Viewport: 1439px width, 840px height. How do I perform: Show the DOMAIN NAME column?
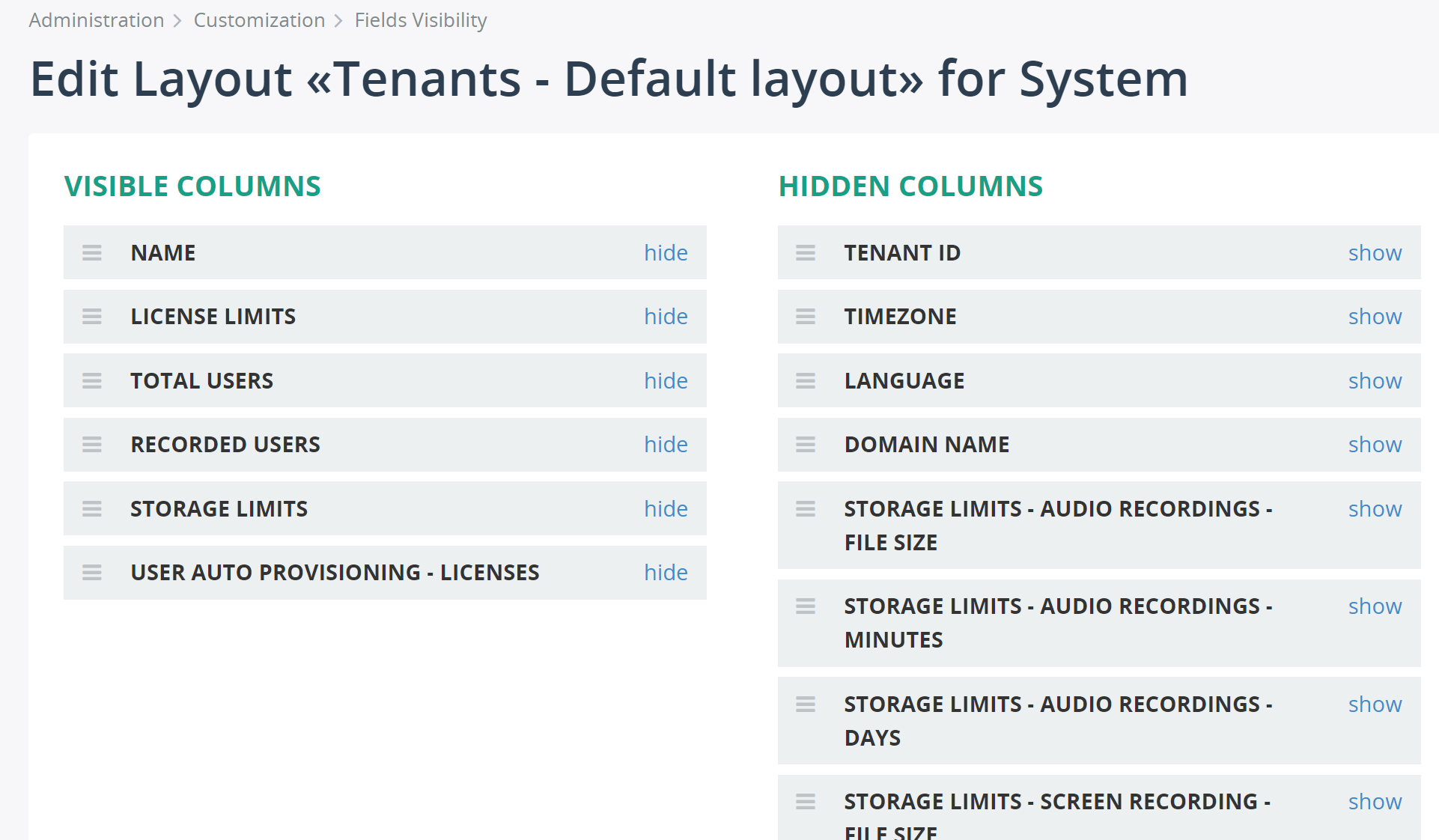click(x=1375, y=445)
